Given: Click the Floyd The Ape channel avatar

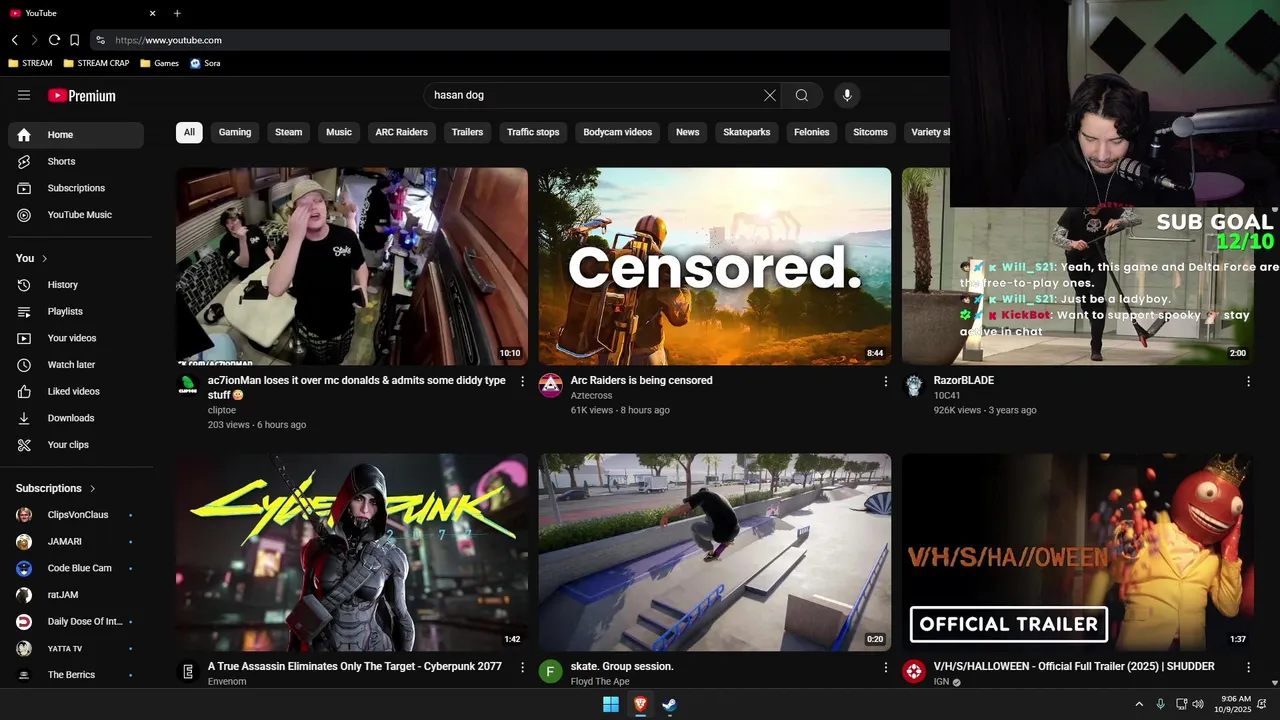Looking at the screenshot, I should pos(551,672).
